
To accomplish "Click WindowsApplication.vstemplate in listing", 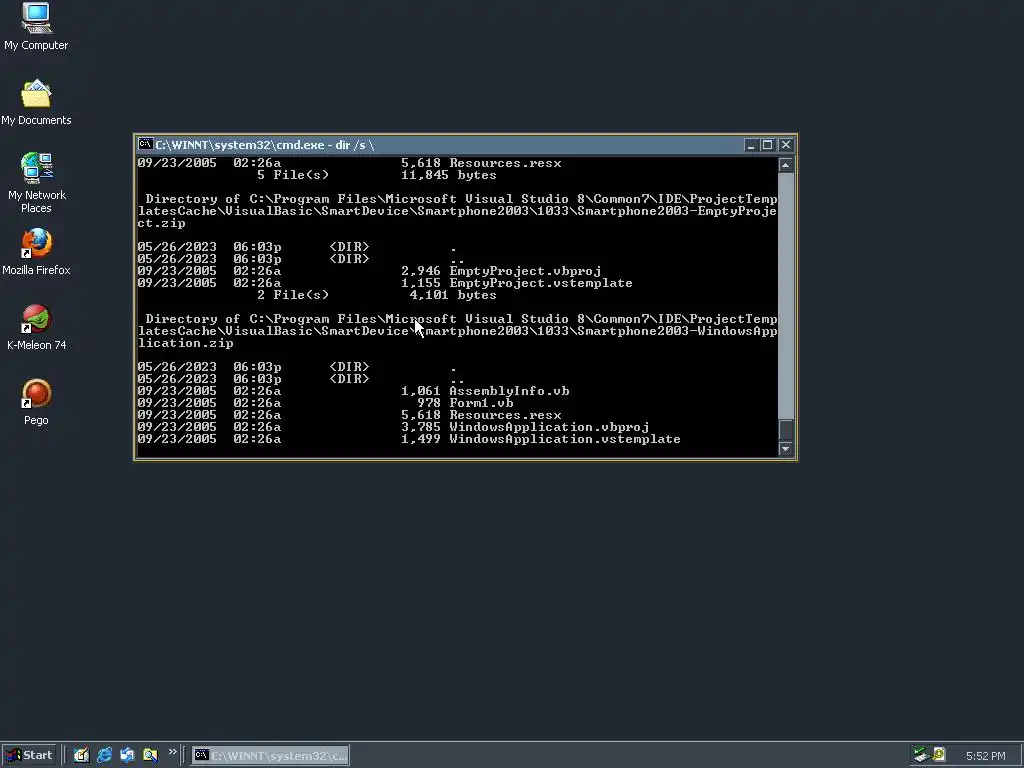I will 565,439.
